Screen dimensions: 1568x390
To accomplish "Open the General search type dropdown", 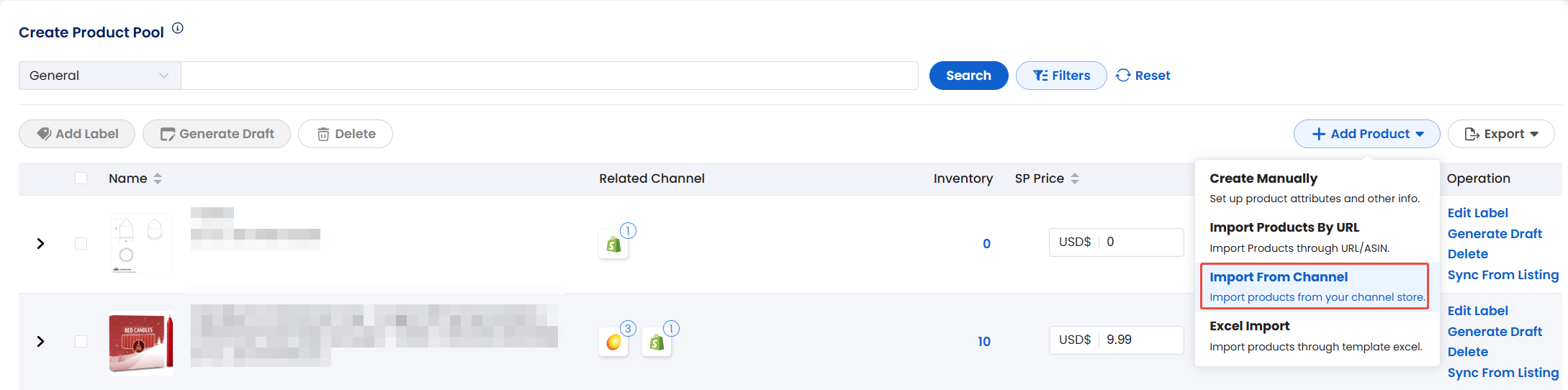I will [x=99, y=76].
